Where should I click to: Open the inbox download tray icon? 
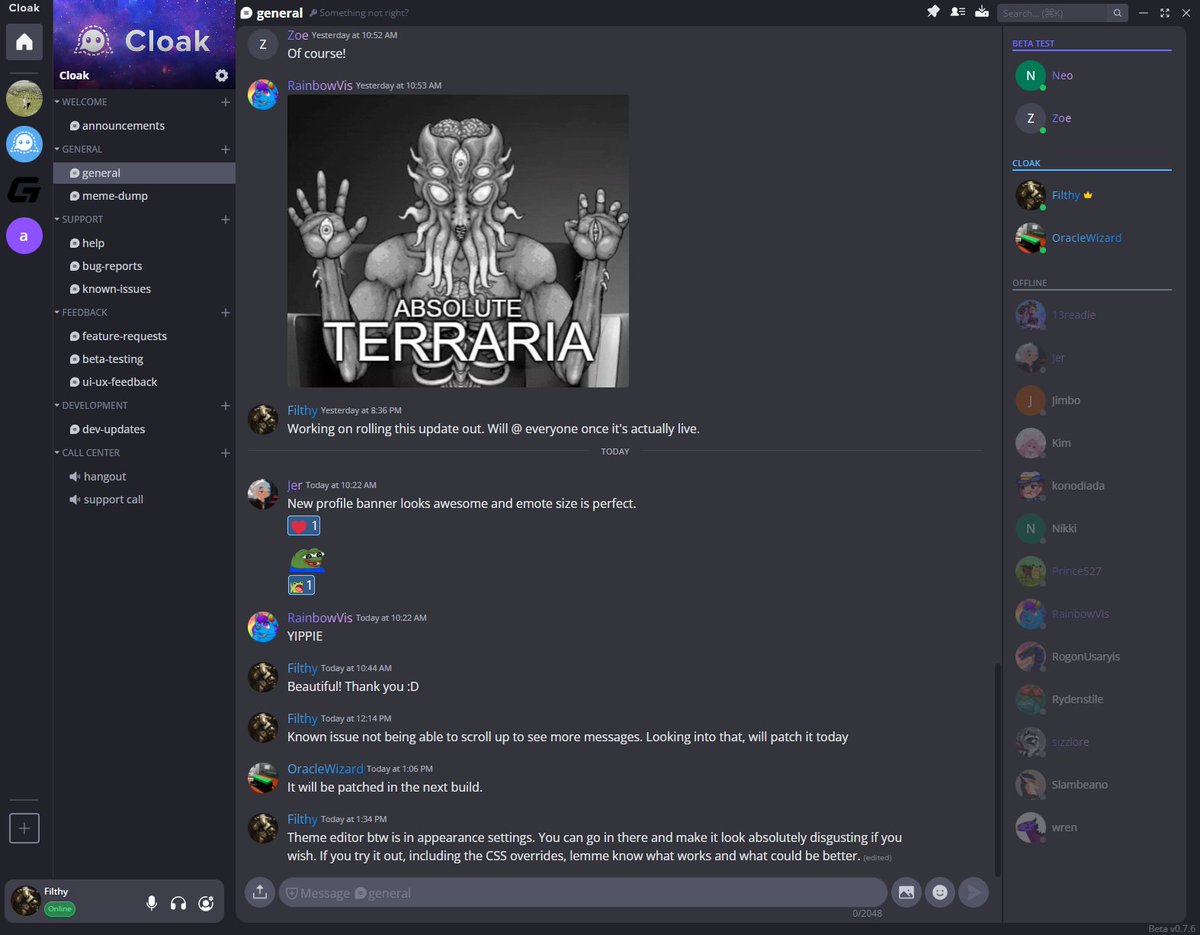[982, 12]
